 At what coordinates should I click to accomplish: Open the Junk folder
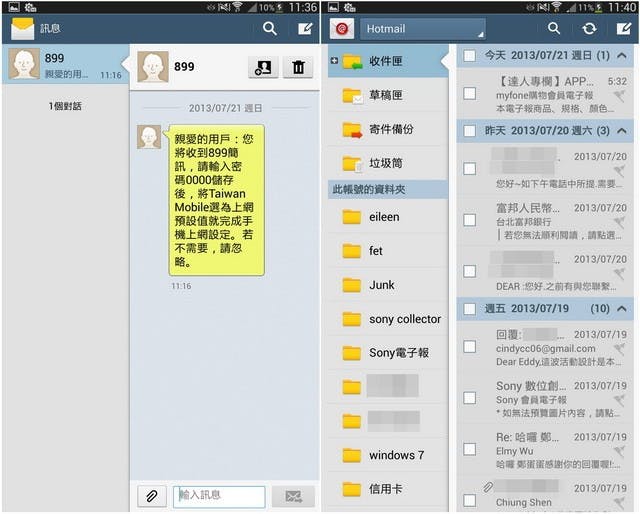(x=388, y=285)
